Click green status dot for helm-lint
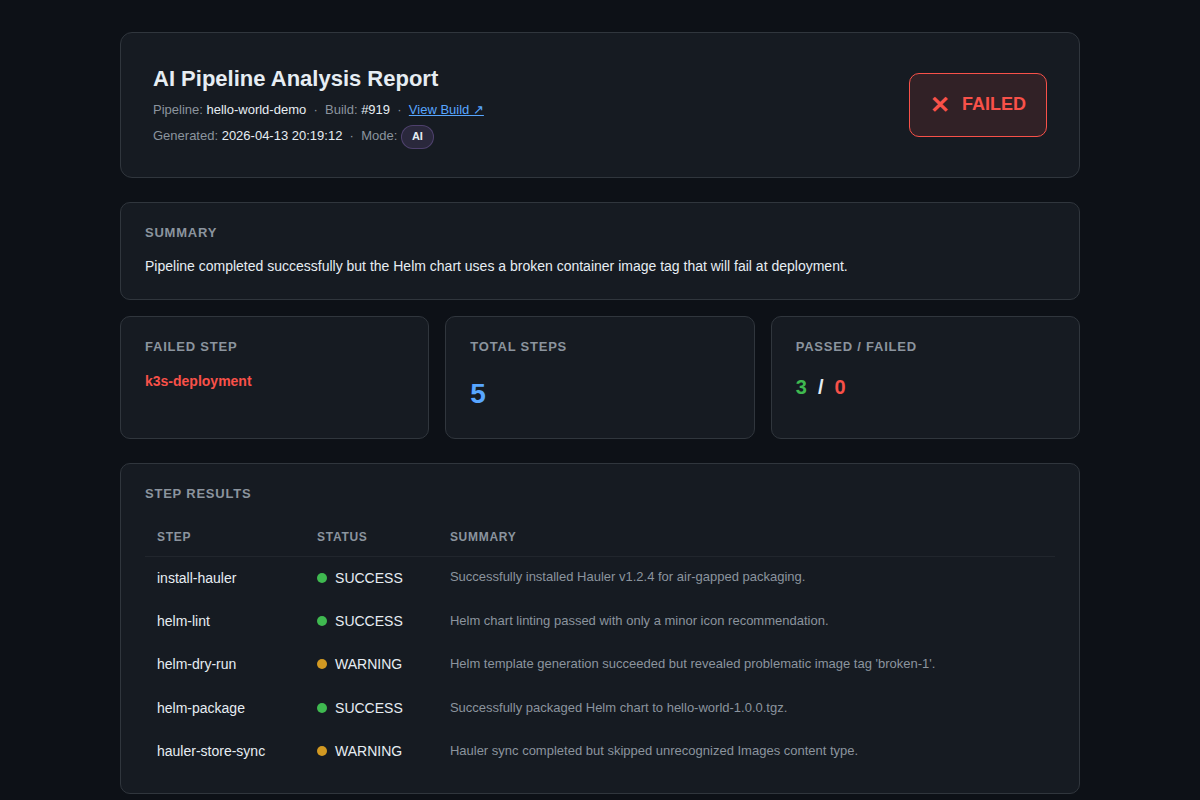Image resolution: width=1200 pixels, height=800 pixels. 322,621
